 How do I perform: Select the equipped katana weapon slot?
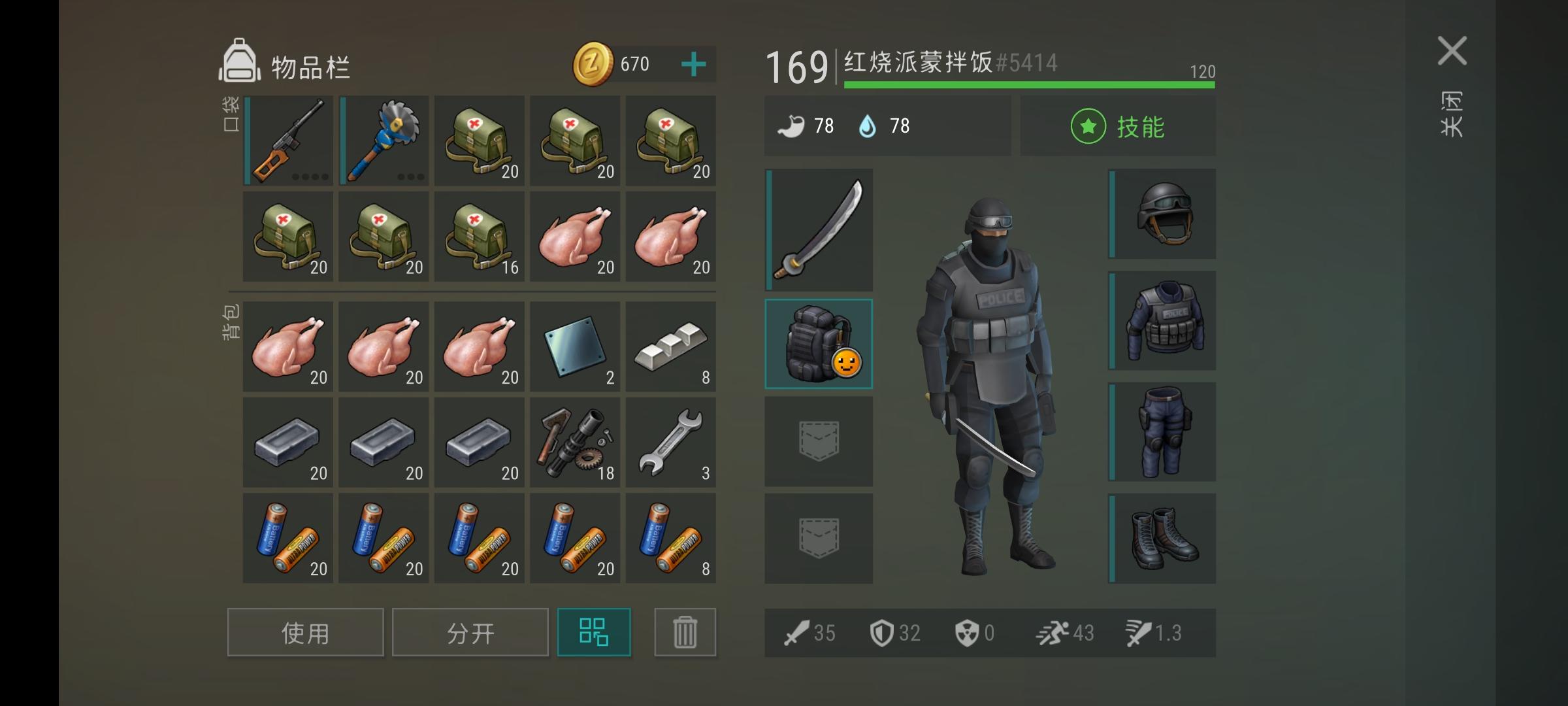click(x=819, y=230)
